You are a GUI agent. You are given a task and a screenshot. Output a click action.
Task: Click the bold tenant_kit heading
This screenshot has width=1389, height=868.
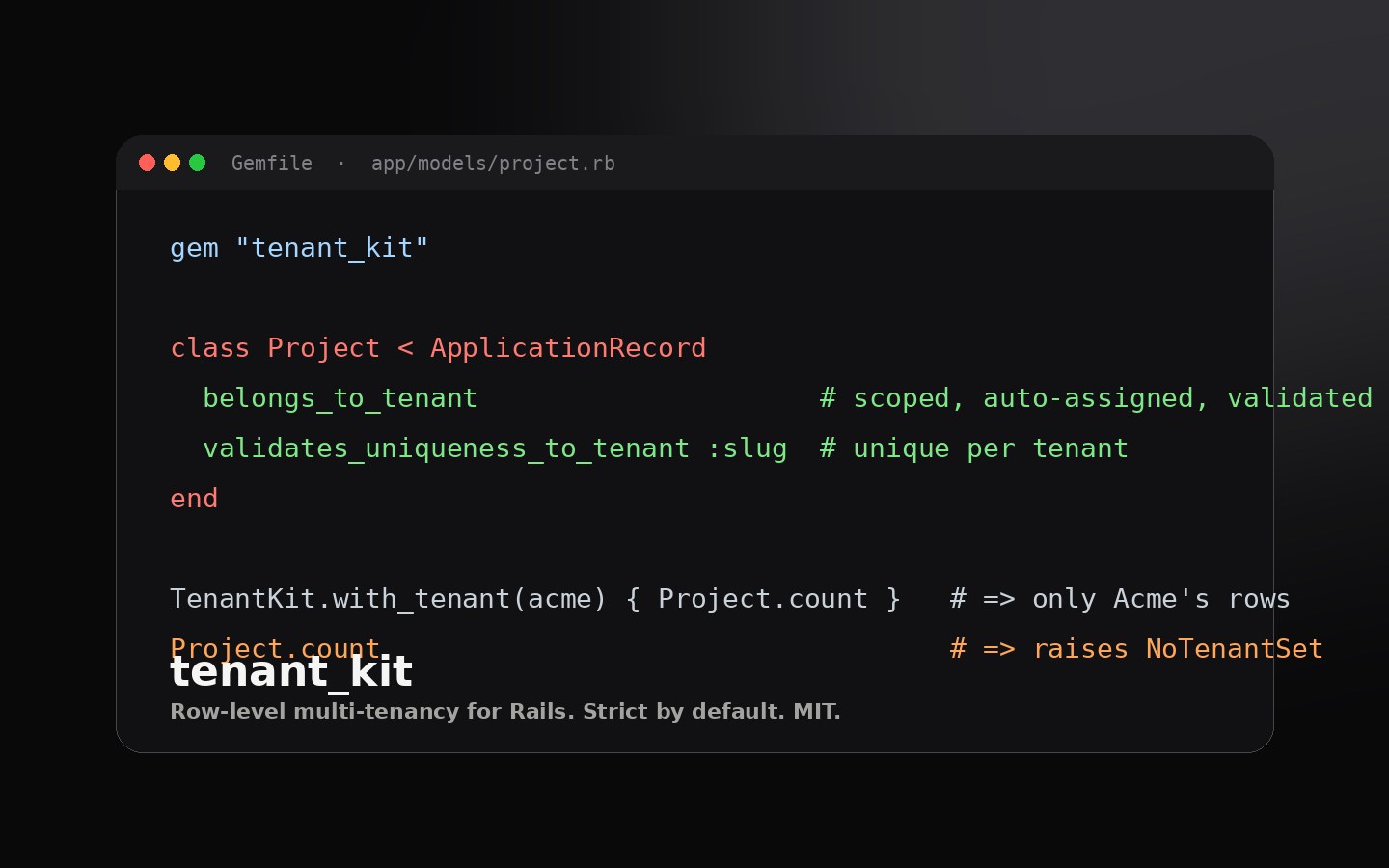(x=291, y=672)
